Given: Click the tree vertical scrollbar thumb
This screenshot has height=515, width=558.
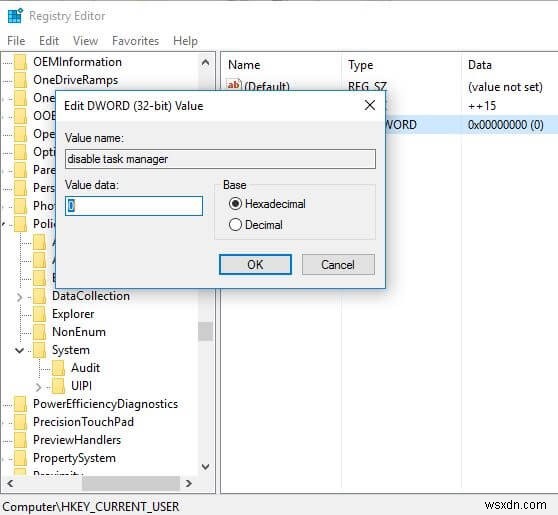Looking at the screenshot, I should 205,332.
